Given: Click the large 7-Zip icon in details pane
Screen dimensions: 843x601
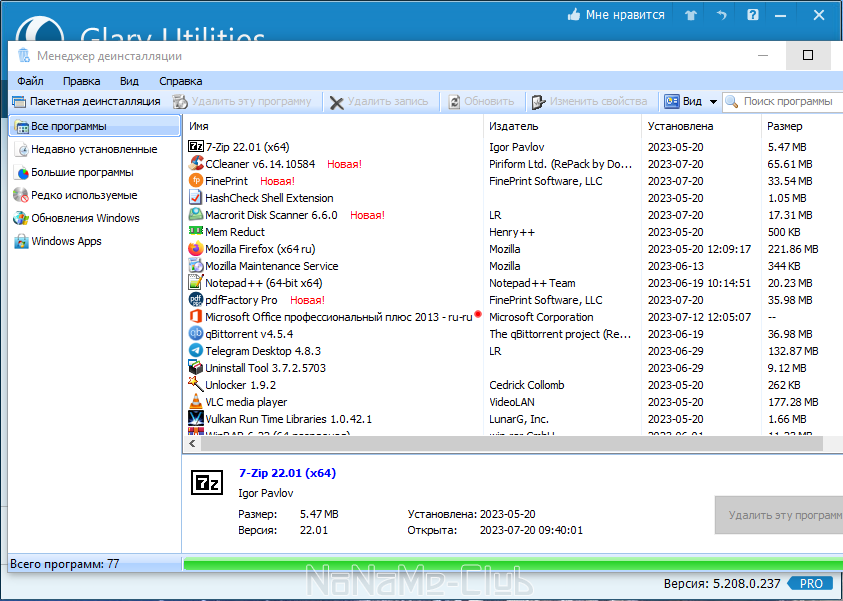Looking at the screenshot, I should coord(207,482).
